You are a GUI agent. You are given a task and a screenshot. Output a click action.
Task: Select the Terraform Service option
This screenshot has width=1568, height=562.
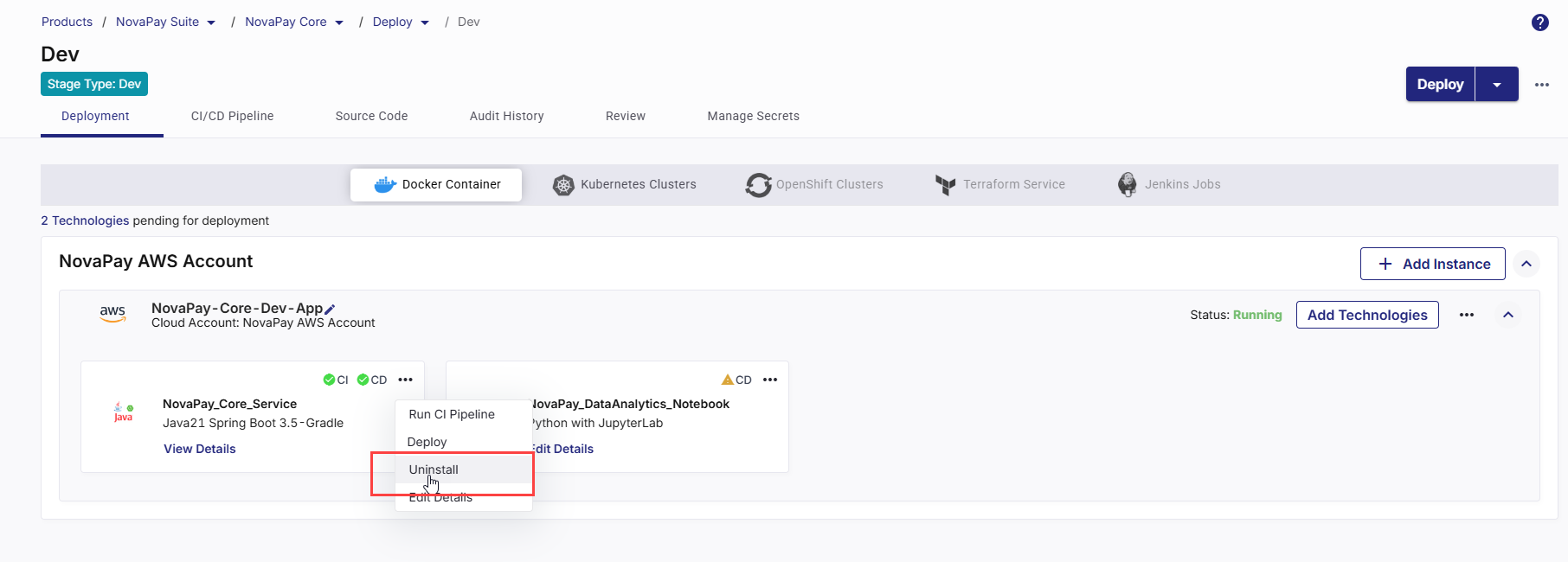point(1000,184)
